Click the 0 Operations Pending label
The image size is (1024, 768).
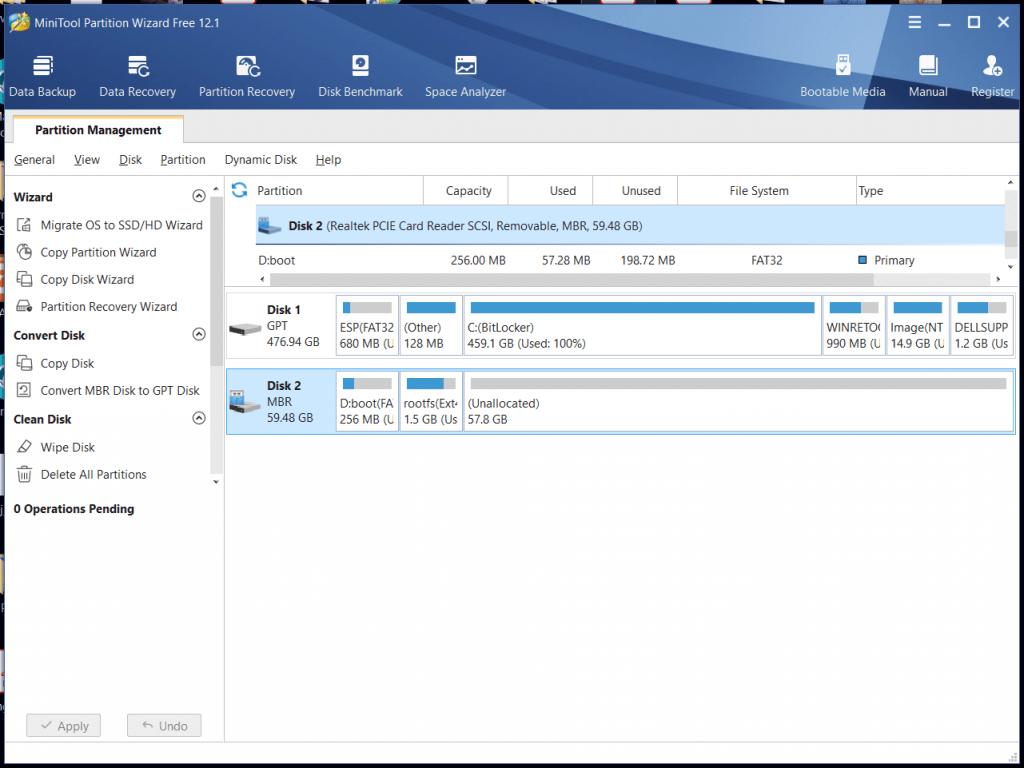tap(74, 509)
